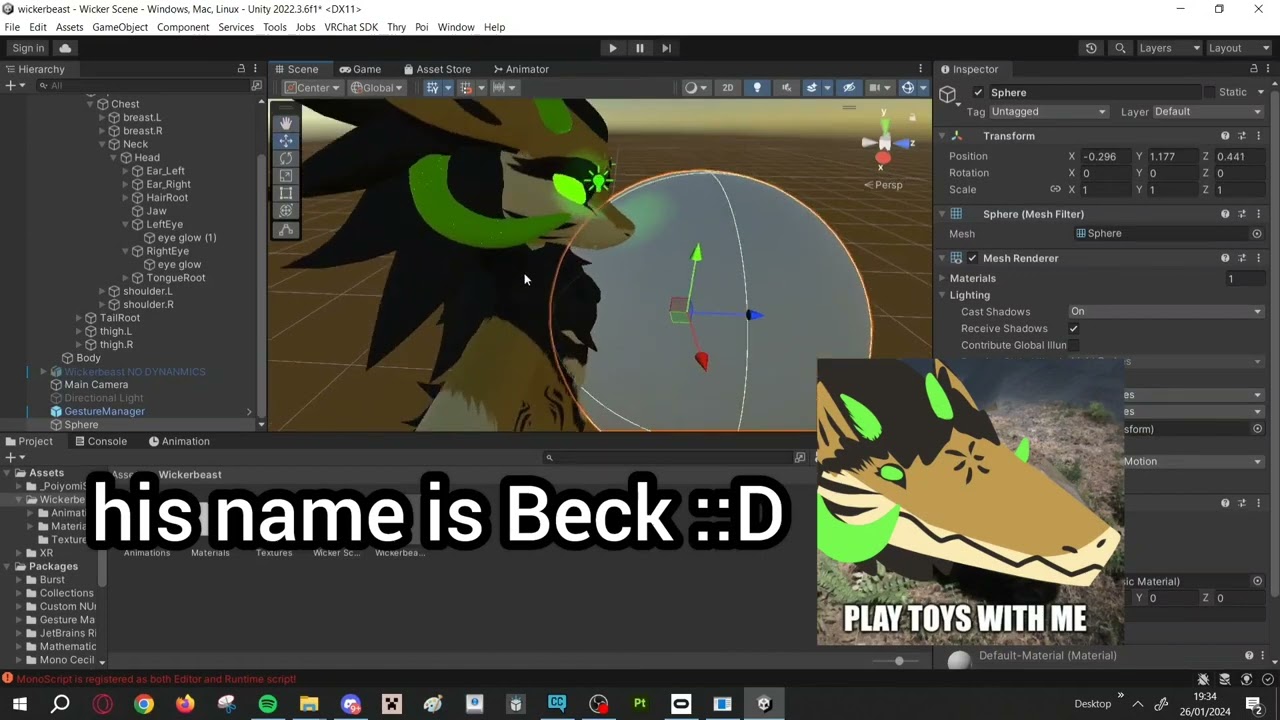Select the Hand view tool
Image resolution: width=1280 pixels, height=720 pixels.
click(x=286, y=122)
